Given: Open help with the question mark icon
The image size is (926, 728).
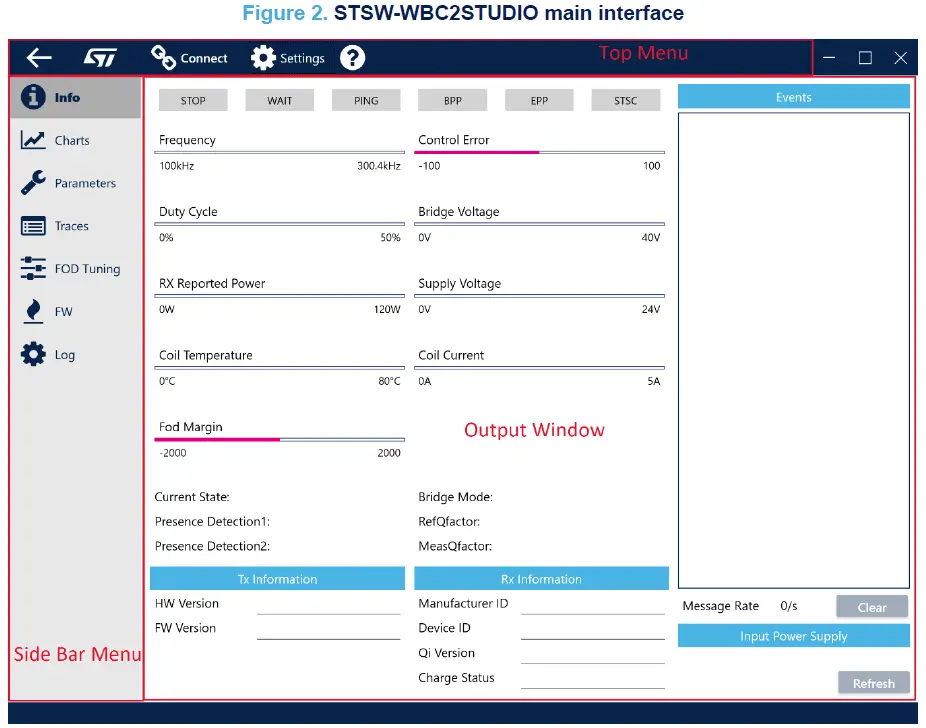Looking at the screenshot, I should coord(352,58).
